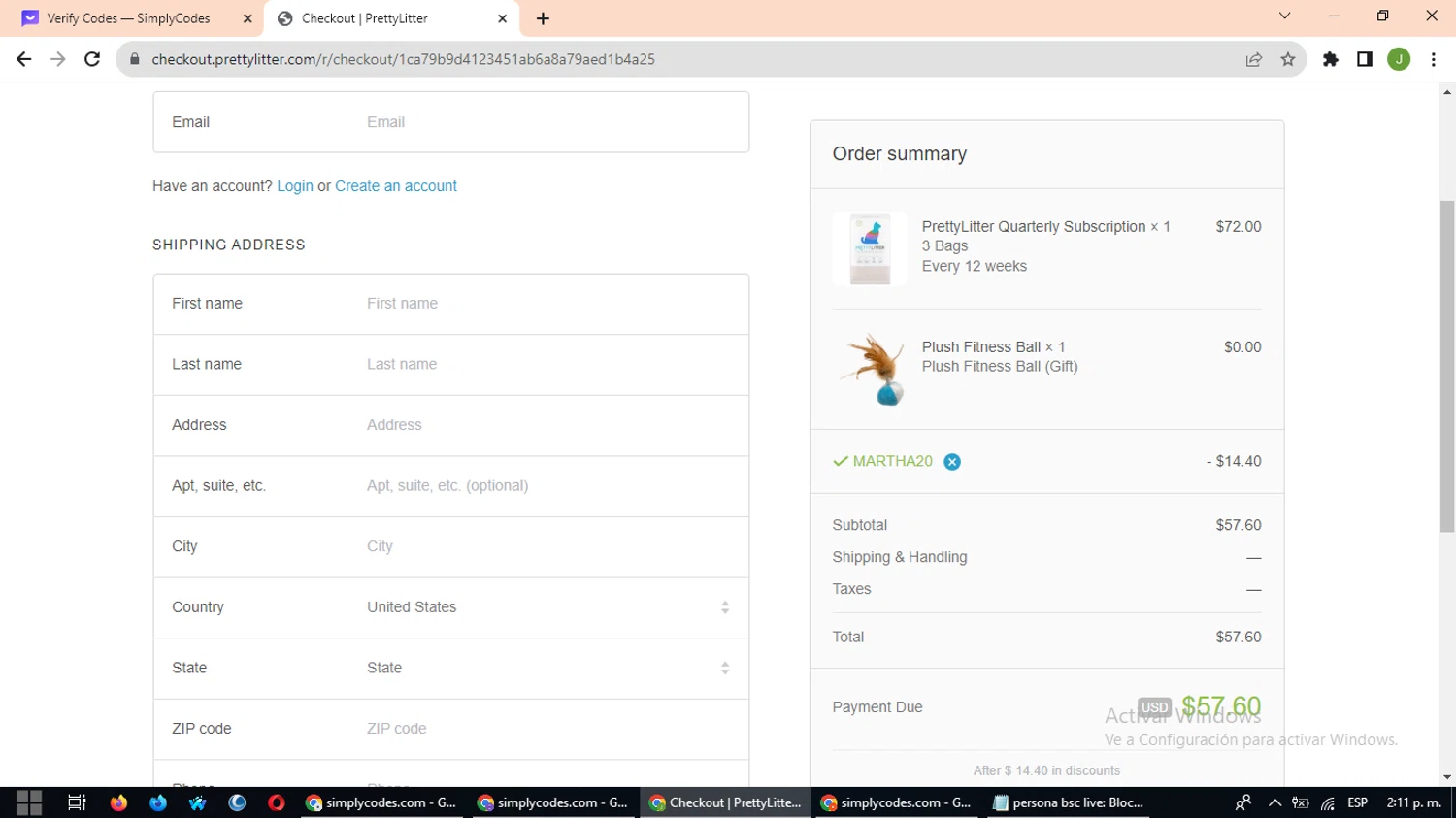Open the clock showing 2:11 p. m.

[x=1413, y=802]
